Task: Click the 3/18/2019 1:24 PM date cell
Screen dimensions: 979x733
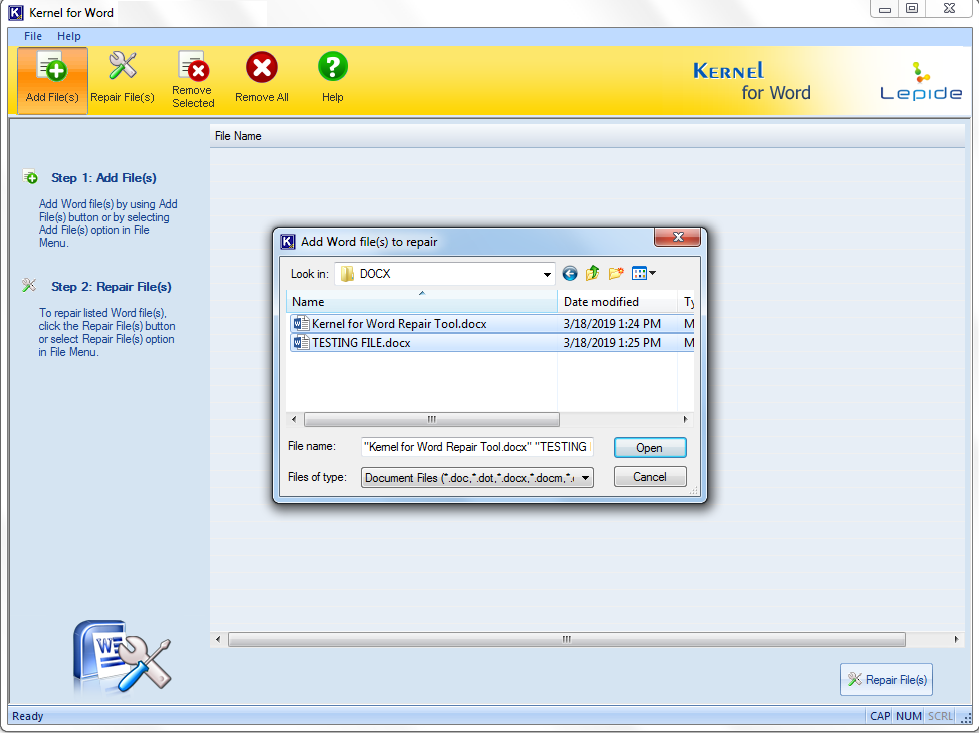Action: point(612,323)
